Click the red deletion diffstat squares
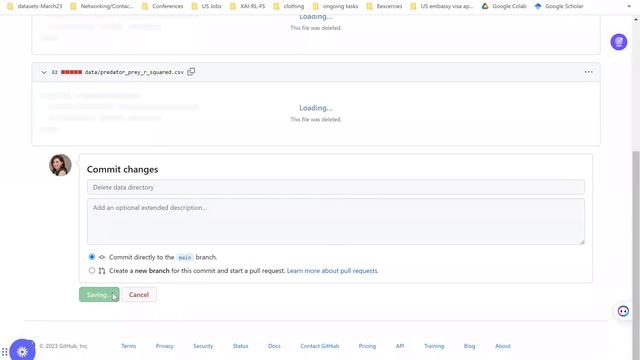 pos(71,72)
